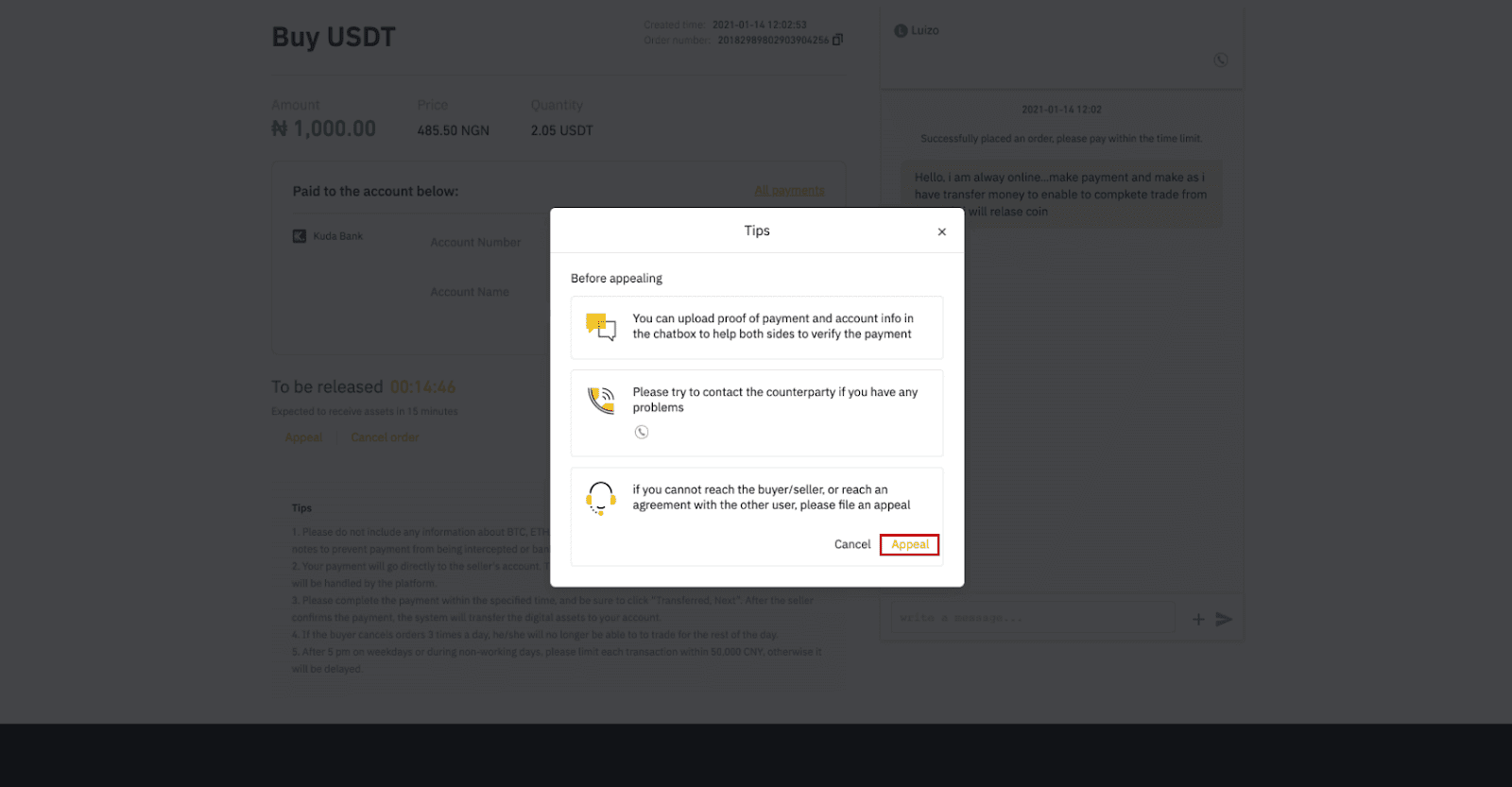Click the headset support icon
The width and height of the screenshot is (1512, 787).
coord(600,497)
